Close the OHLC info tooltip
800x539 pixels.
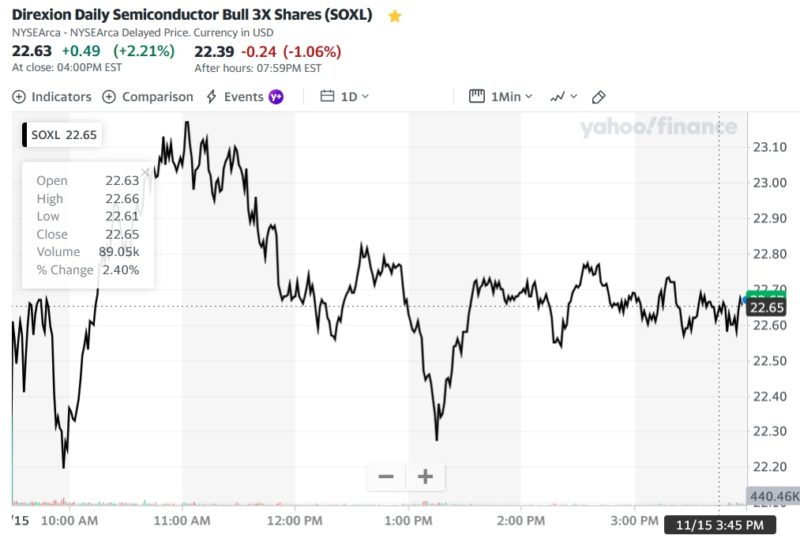tap(146, 173)
